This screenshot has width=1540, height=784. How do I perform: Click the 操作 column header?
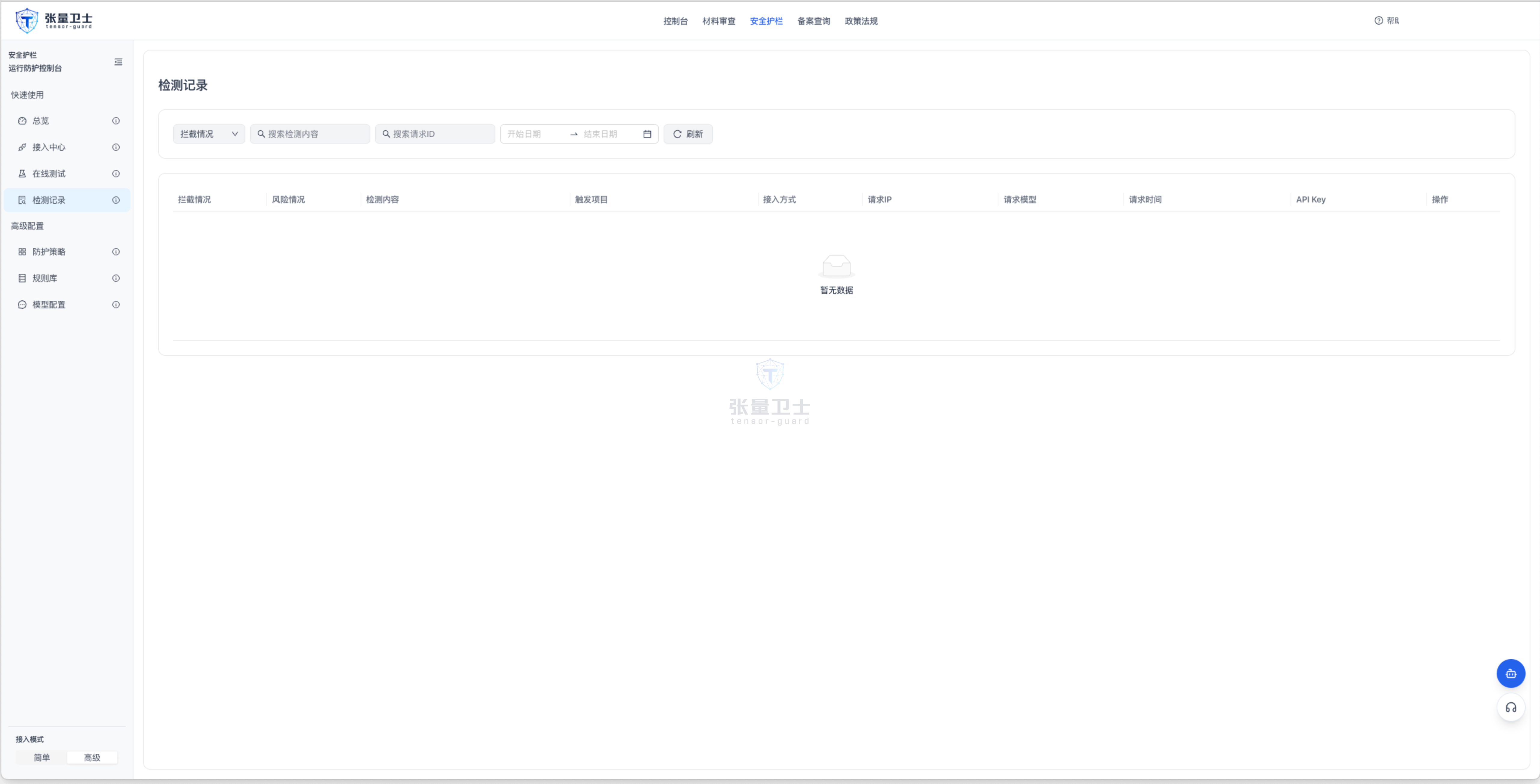click(x=1440, y=199)
